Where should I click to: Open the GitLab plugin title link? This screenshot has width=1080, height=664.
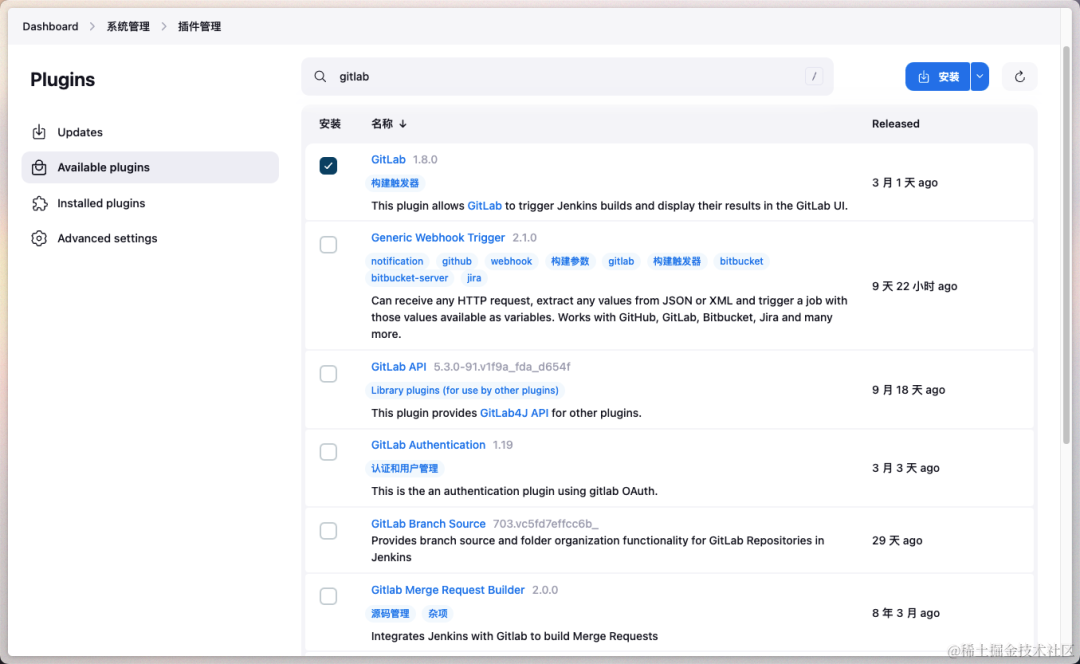(x=388, y=159)
